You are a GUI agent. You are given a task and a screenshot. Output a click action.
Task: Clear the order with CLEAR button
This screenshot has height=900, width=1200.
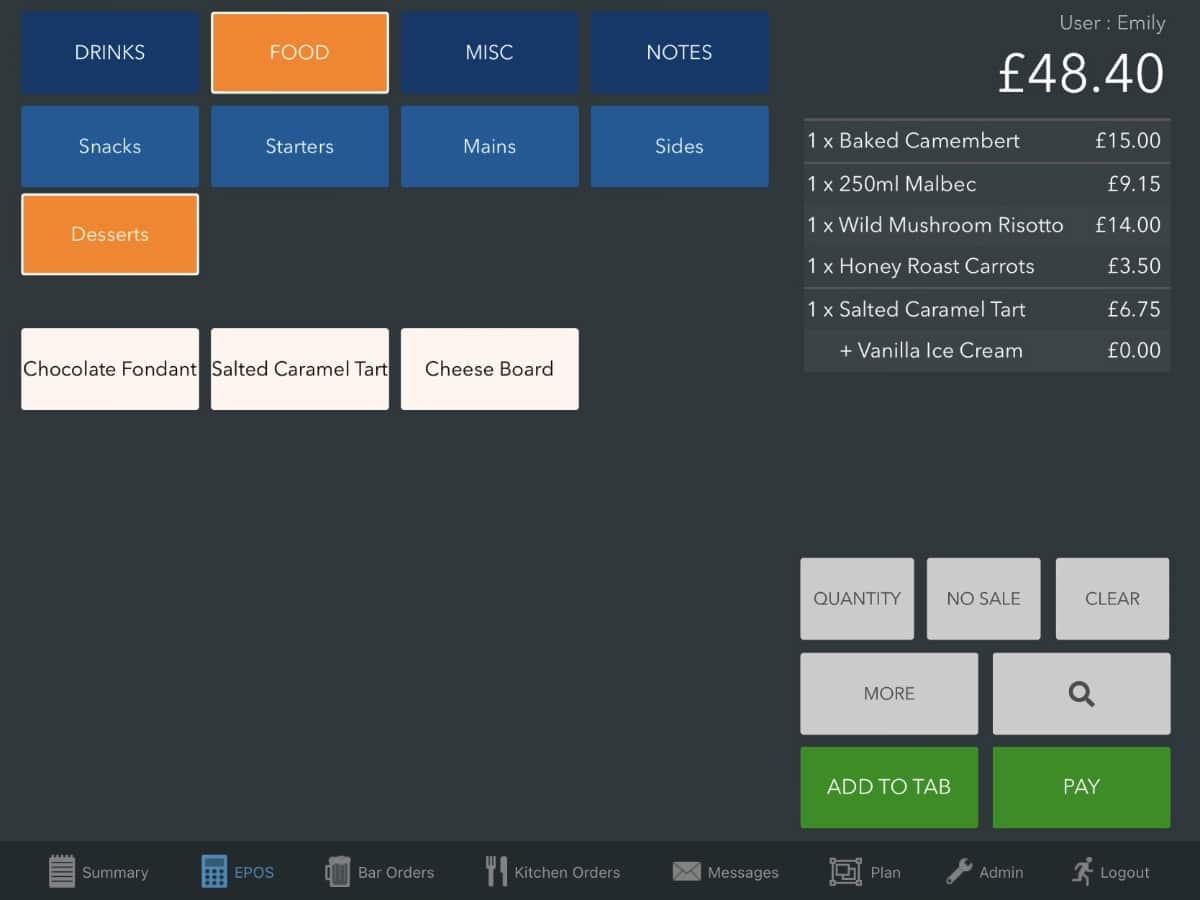click(1112, 599)
